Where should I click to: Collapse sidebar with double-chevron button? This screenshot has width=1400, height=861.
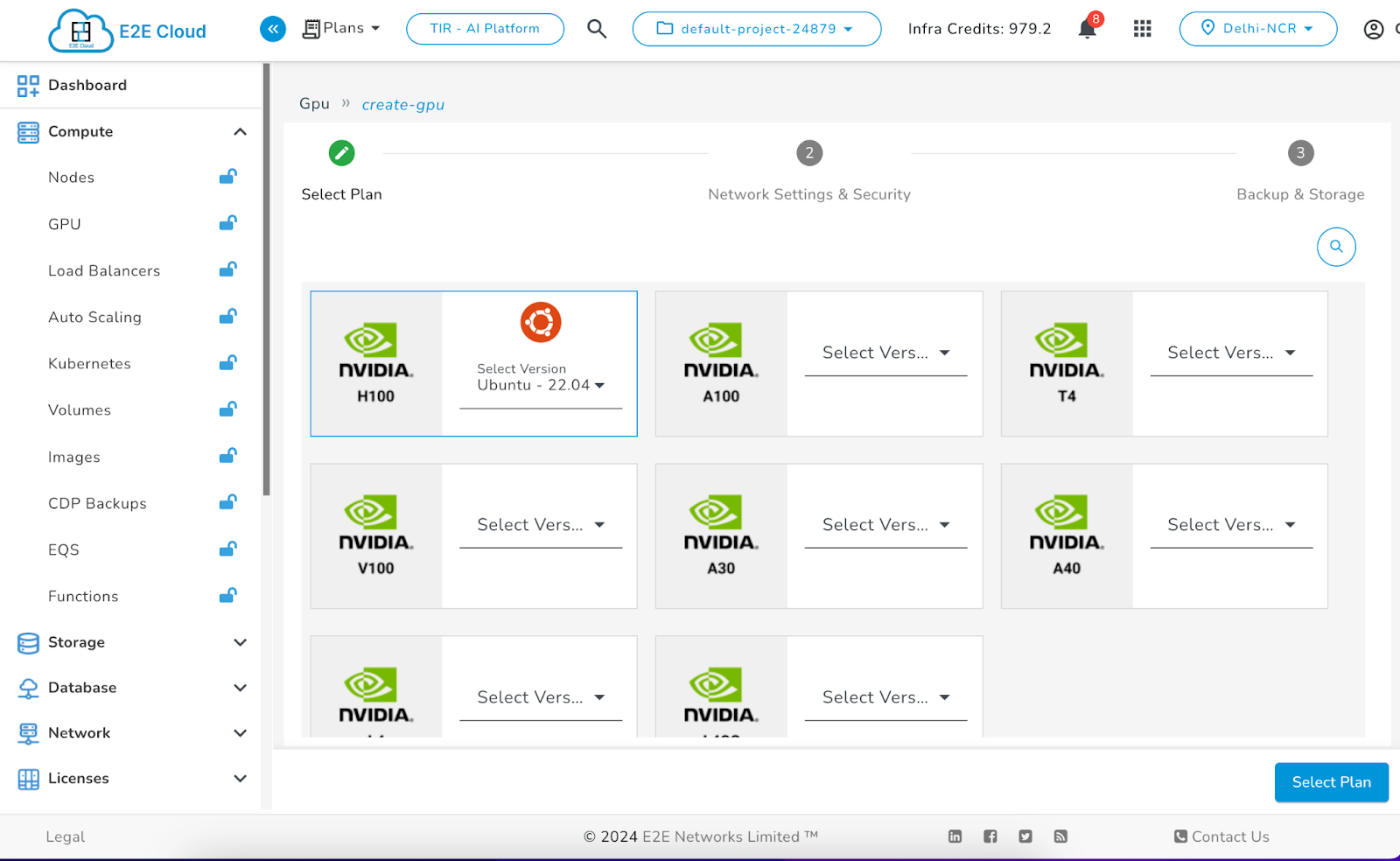click(273, 29)
